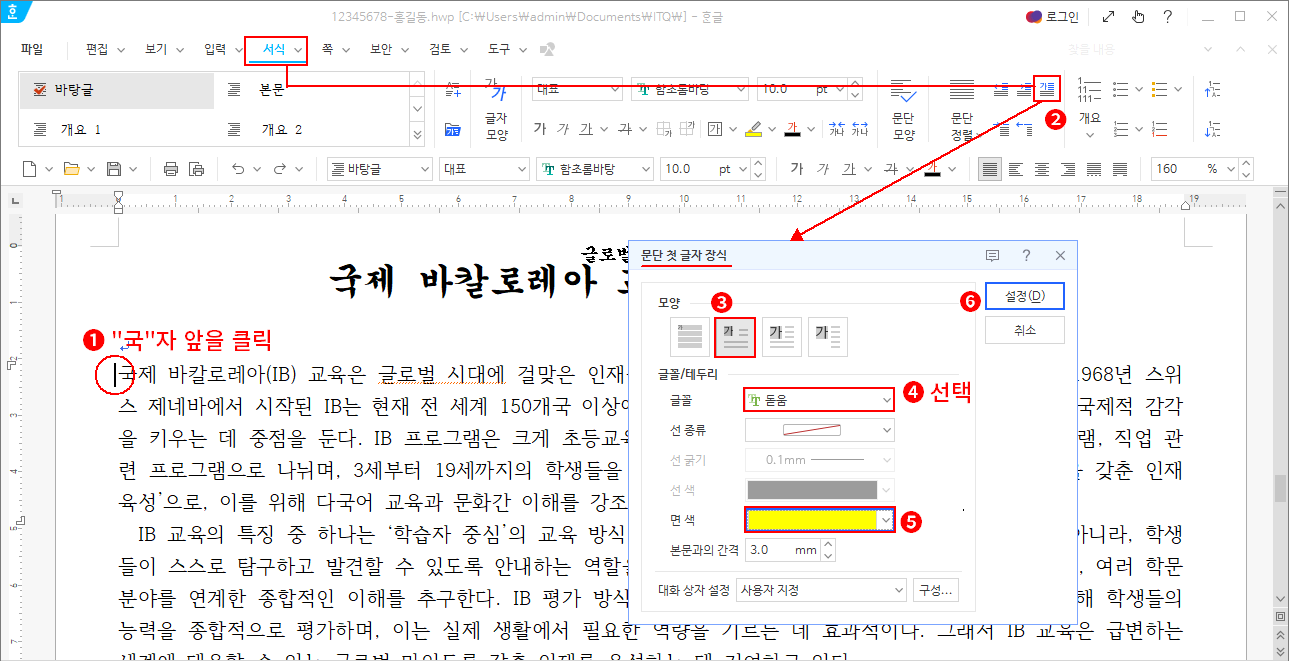The width and height of the screenshot is (1289, 661).
Task: Click the new document icon
Action: 29,169
